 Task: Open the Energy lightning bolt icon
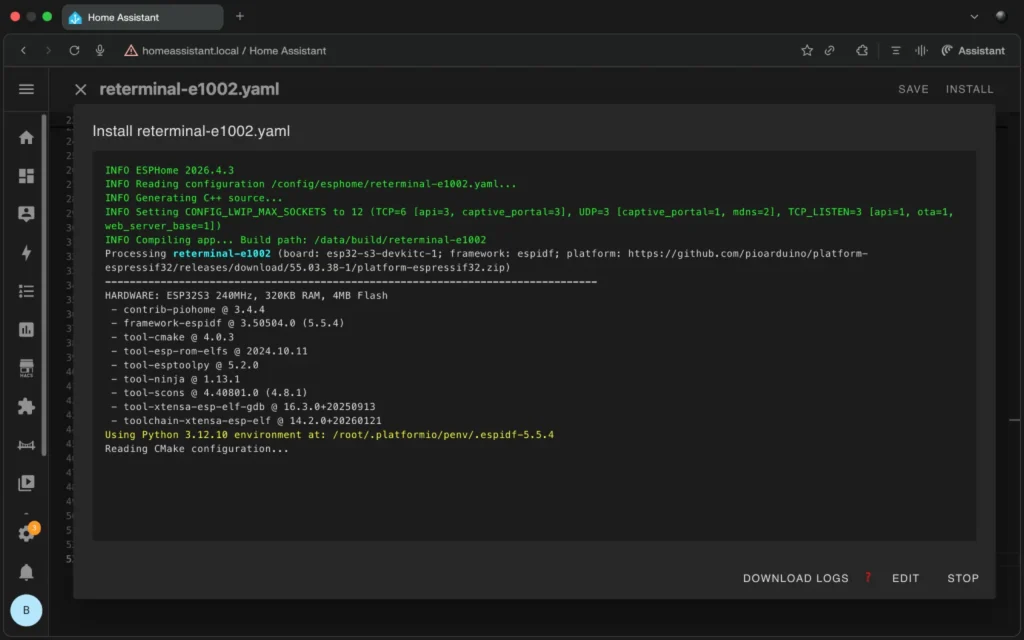click(x=26, y=253)
